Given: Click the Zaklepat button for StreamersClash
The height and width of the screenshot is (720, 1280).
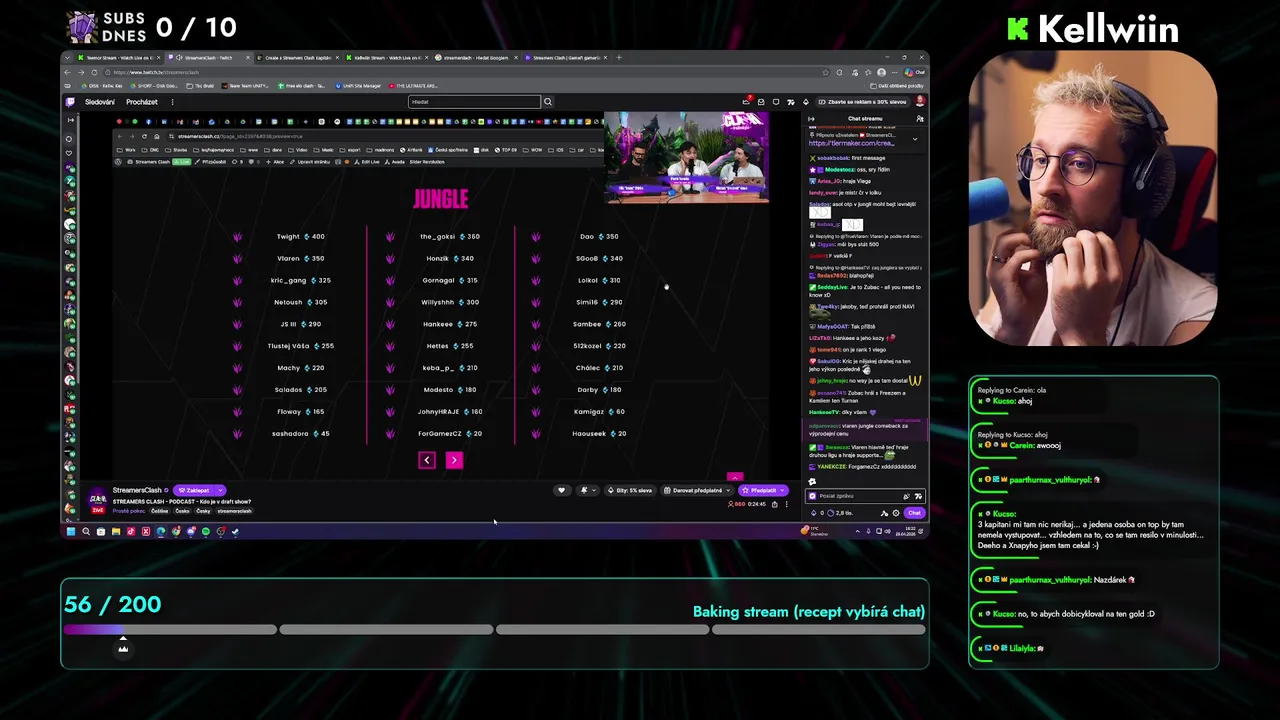Looking at the screenshot, I should point(193,490).
